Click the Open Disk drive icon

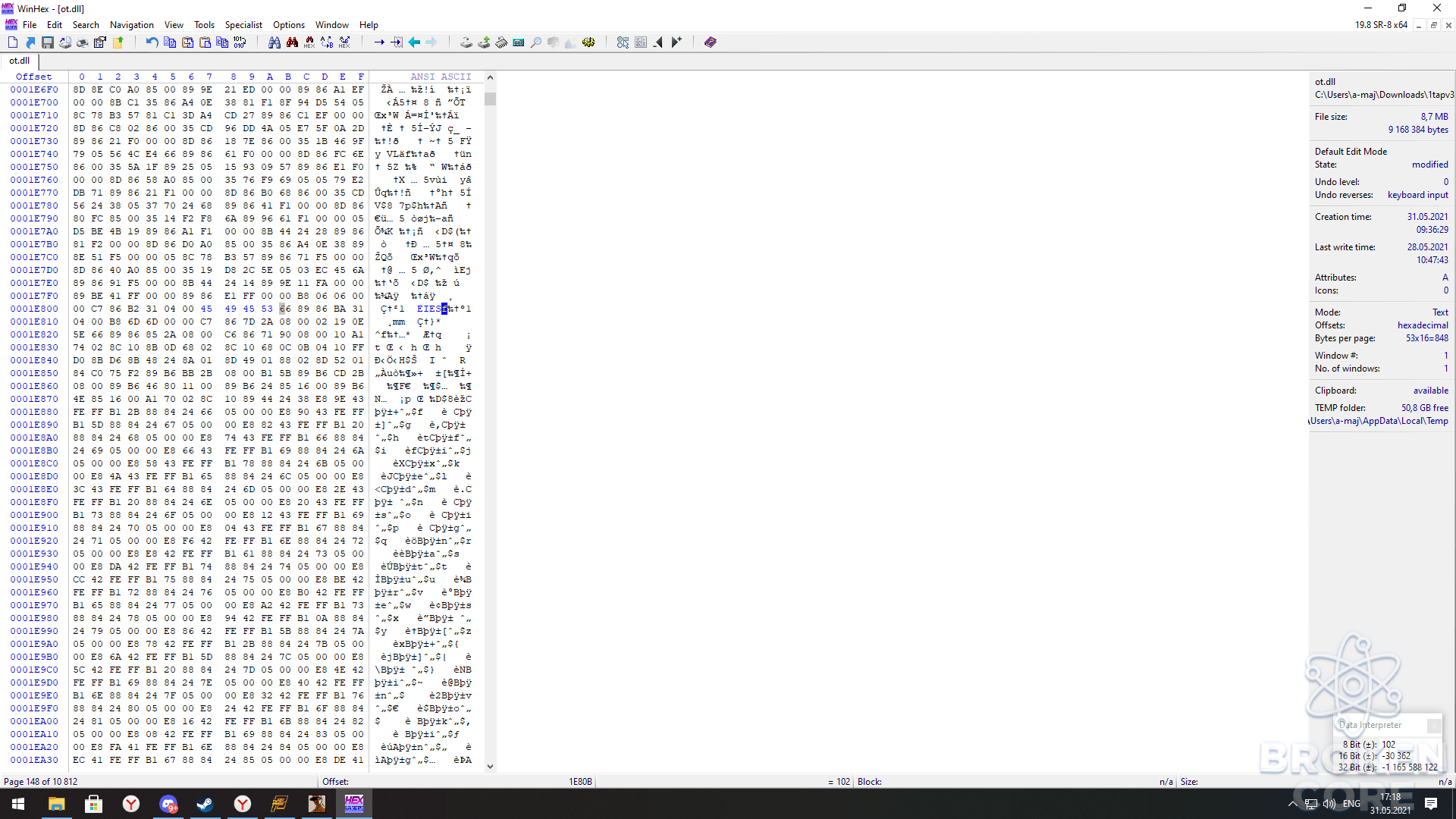tap(466, 42)
